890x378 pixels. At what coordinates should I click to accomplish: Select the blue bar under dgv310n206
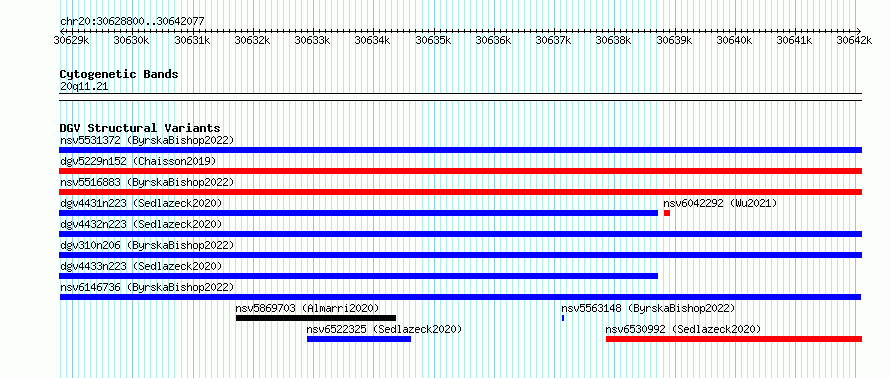460,255
